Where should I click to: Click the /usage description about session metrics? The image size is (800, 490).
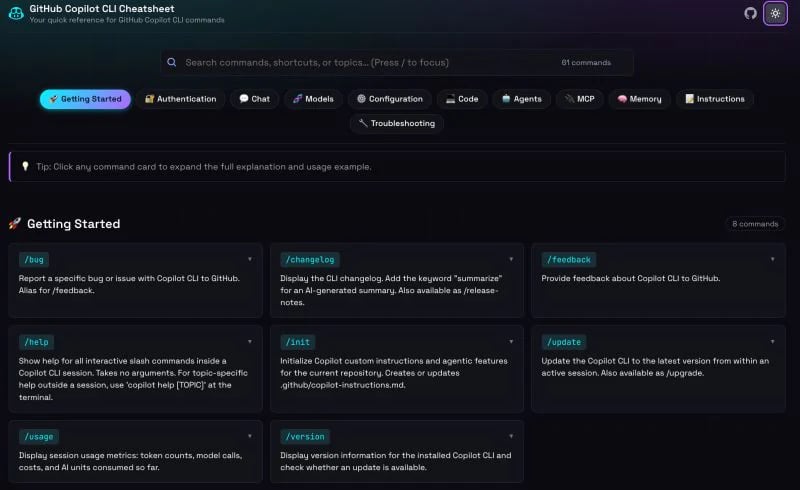(x=131, y=461)
